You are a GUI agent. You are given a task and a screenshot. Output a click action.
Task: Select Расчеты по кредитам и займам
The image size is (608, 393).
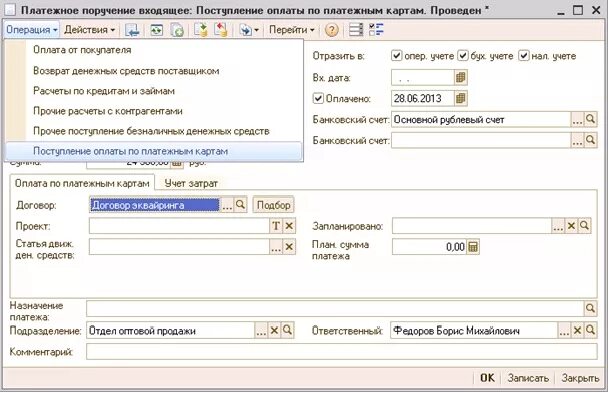(154, 91)
